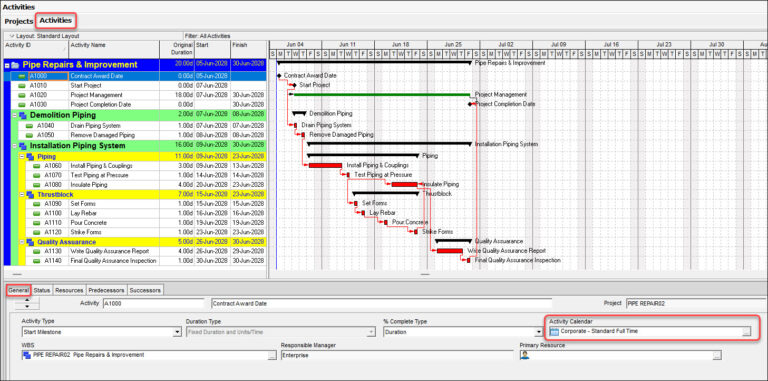Open the Resources details tab
This screenshot has width=768, height=381.
(69, 290)
